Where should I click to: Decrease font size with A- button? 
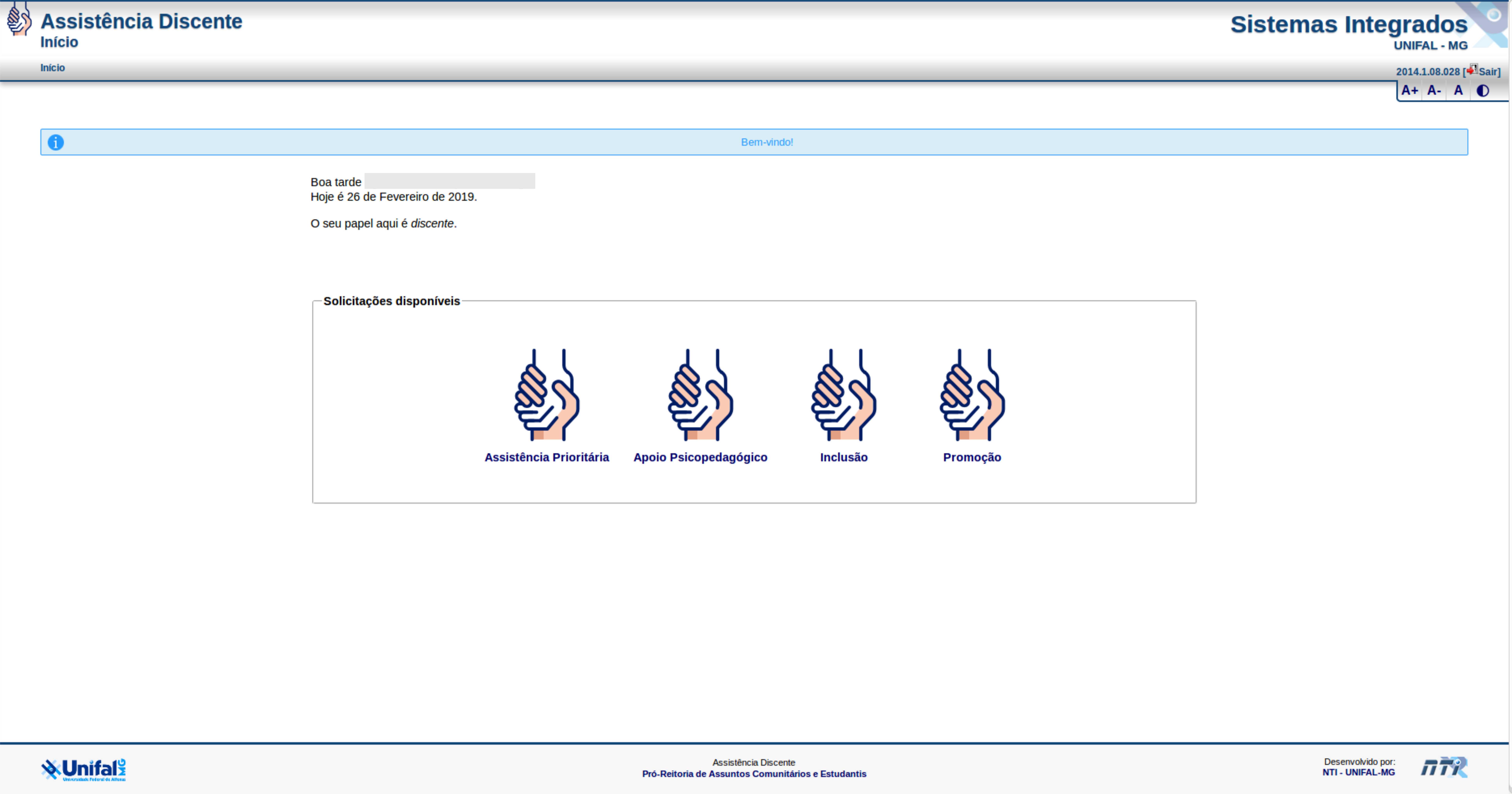pyautogui.click(x=1434, y=91)
